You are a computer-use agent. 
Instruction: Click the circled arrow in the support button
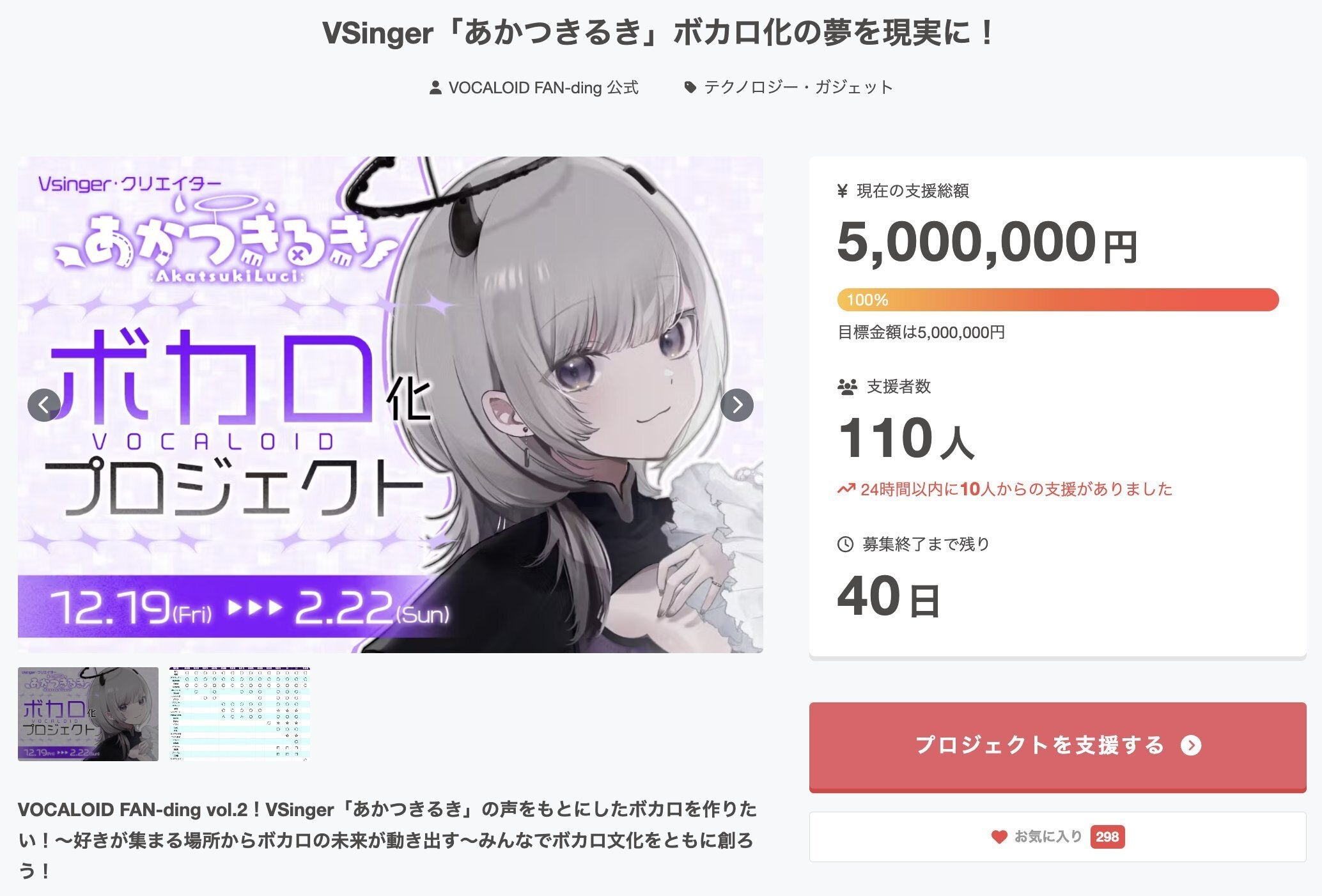coord(1191,745)
